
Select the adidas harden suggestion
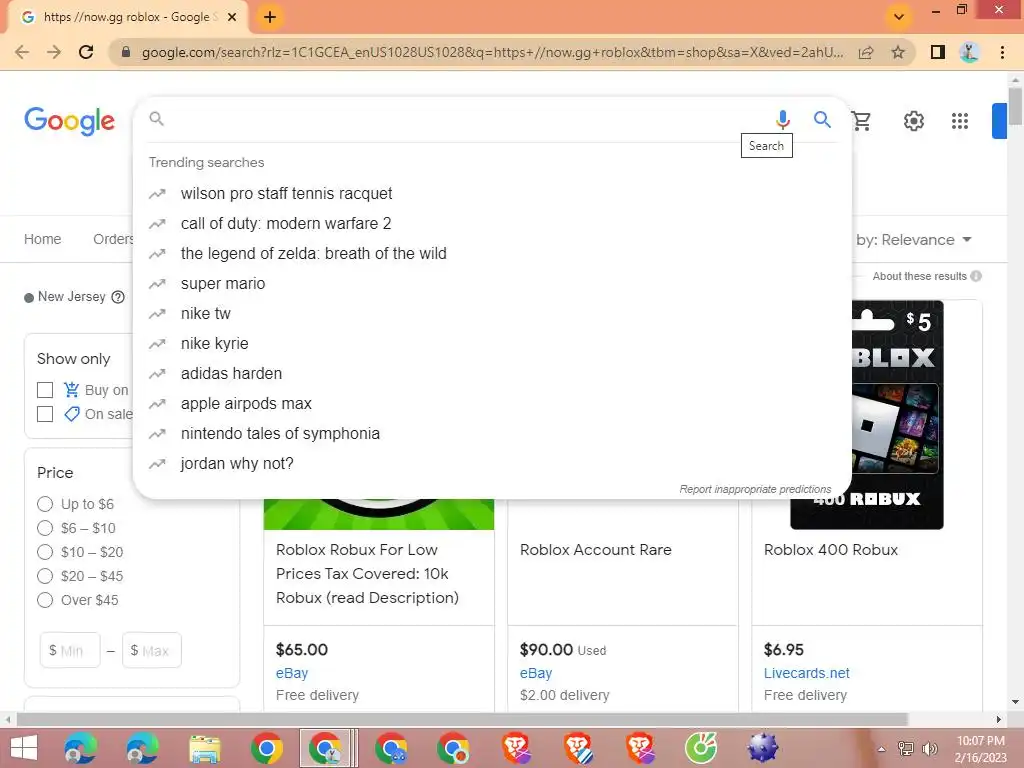tap(492, 374)
